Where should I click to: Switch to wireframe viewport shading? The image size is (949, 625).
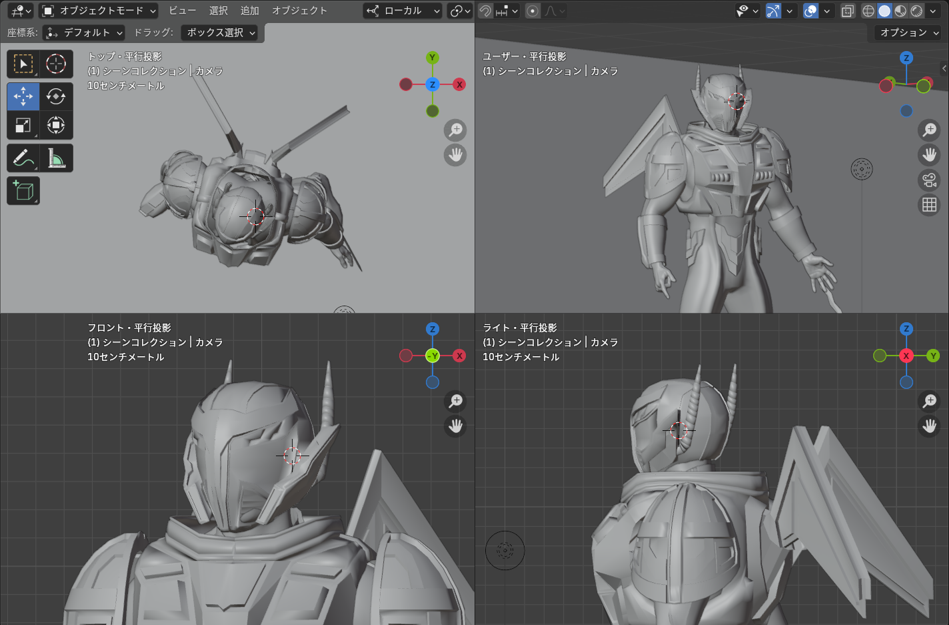coord(868,11)
